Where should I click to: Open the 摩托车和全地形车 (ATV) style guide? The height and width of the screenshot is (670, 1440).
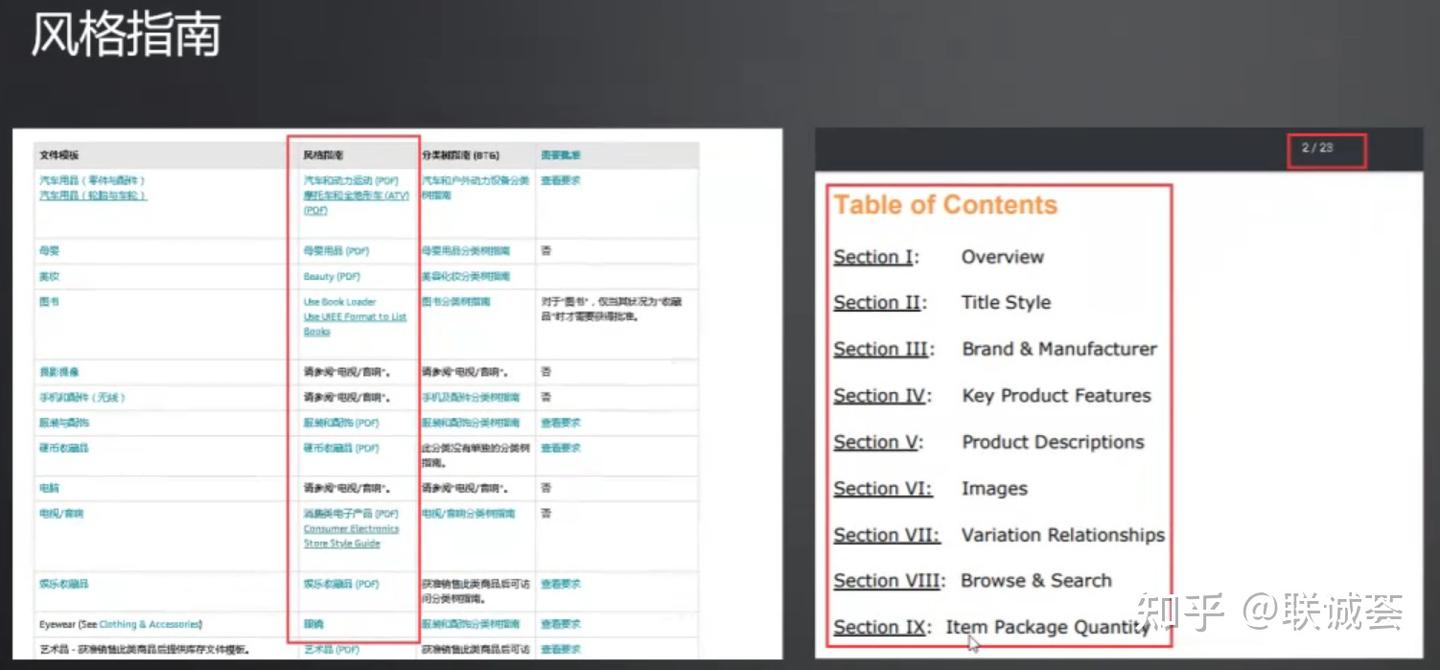356,203
